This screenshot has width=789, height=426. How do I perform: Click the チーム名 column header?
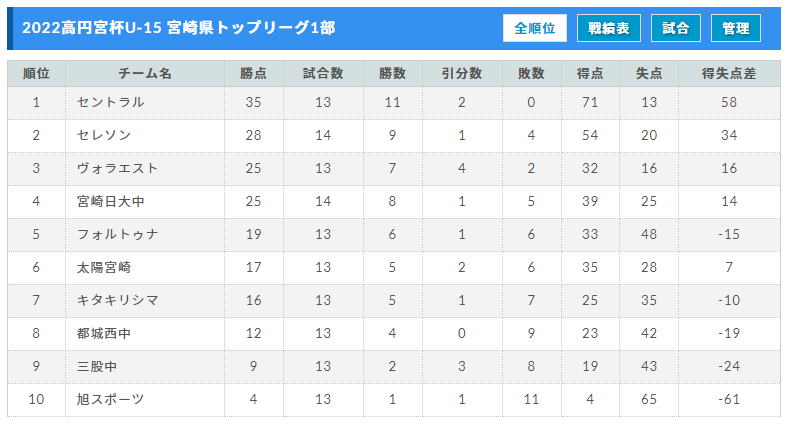tap(145, 73)
